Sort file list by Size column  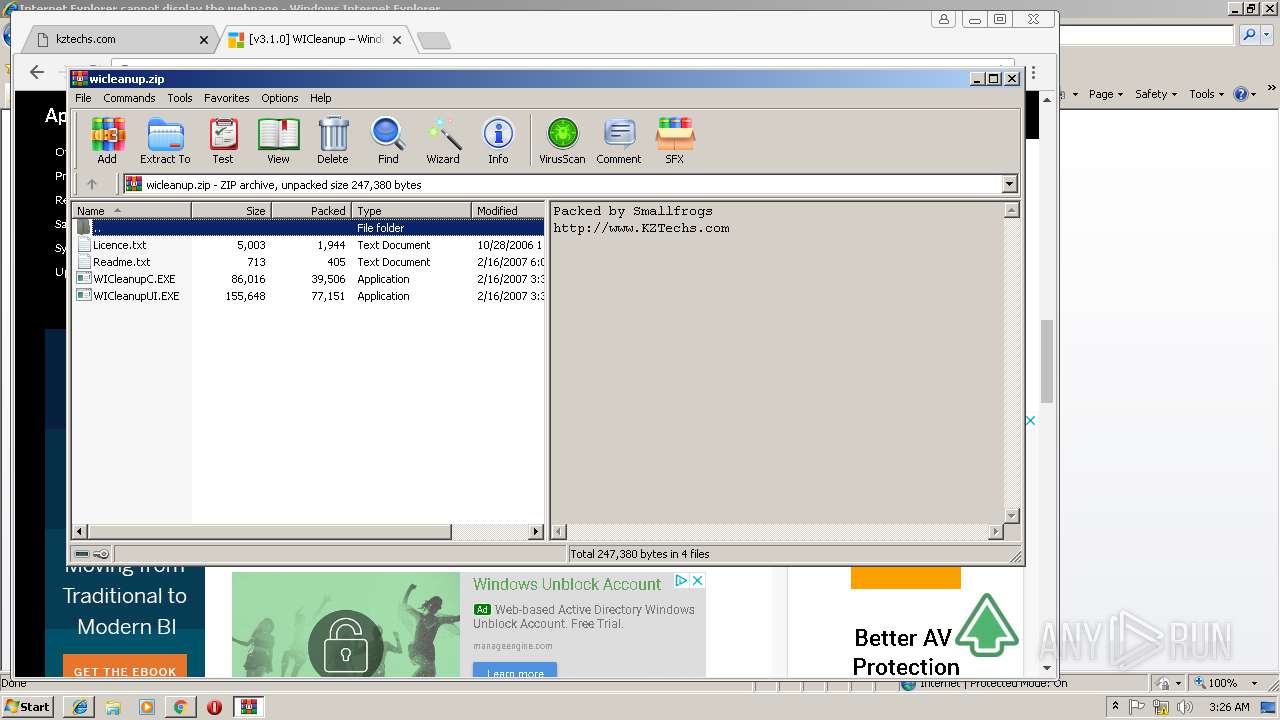pyautogui.click(x=231, y=210)
